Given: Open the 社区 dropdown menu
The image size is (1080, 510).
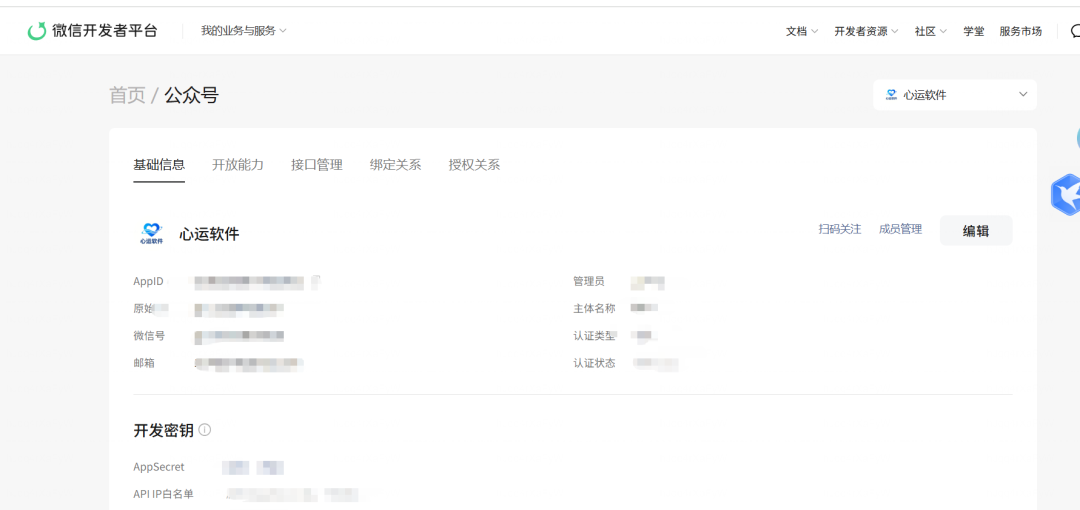Looking at the screenshot, I should [931, 31].
